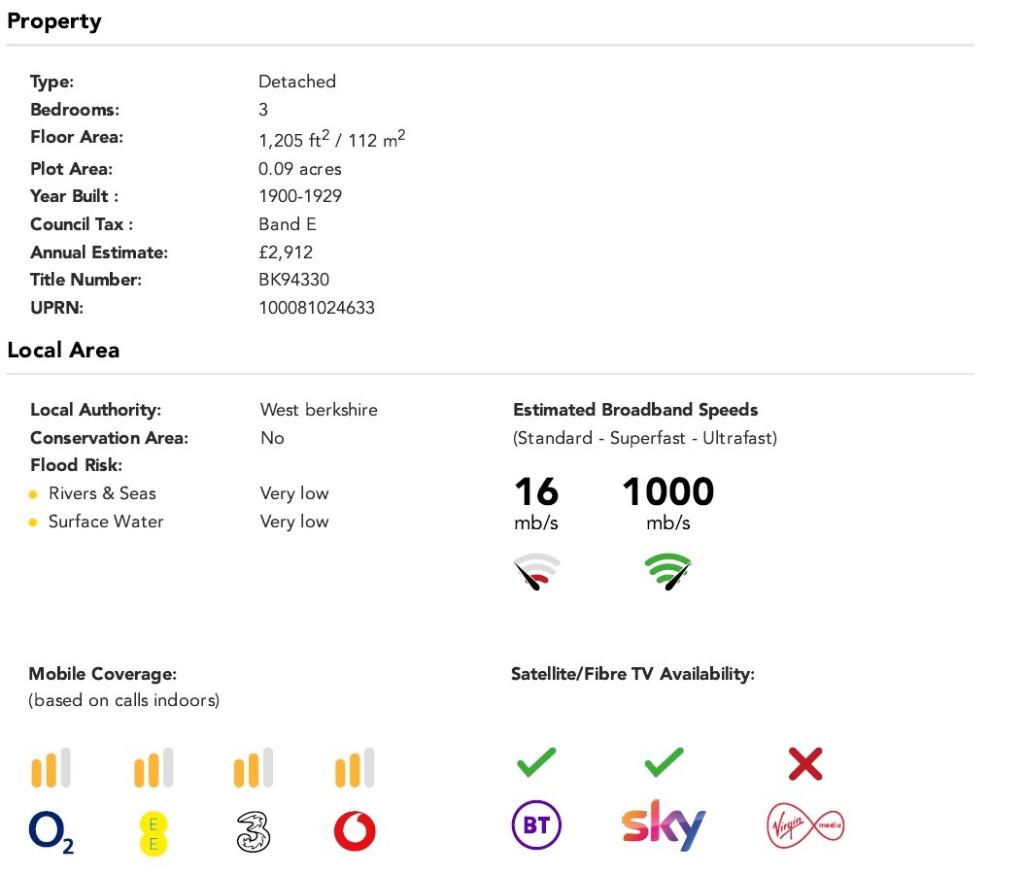Click the UPRN value 100081024633

coord(316,308)
